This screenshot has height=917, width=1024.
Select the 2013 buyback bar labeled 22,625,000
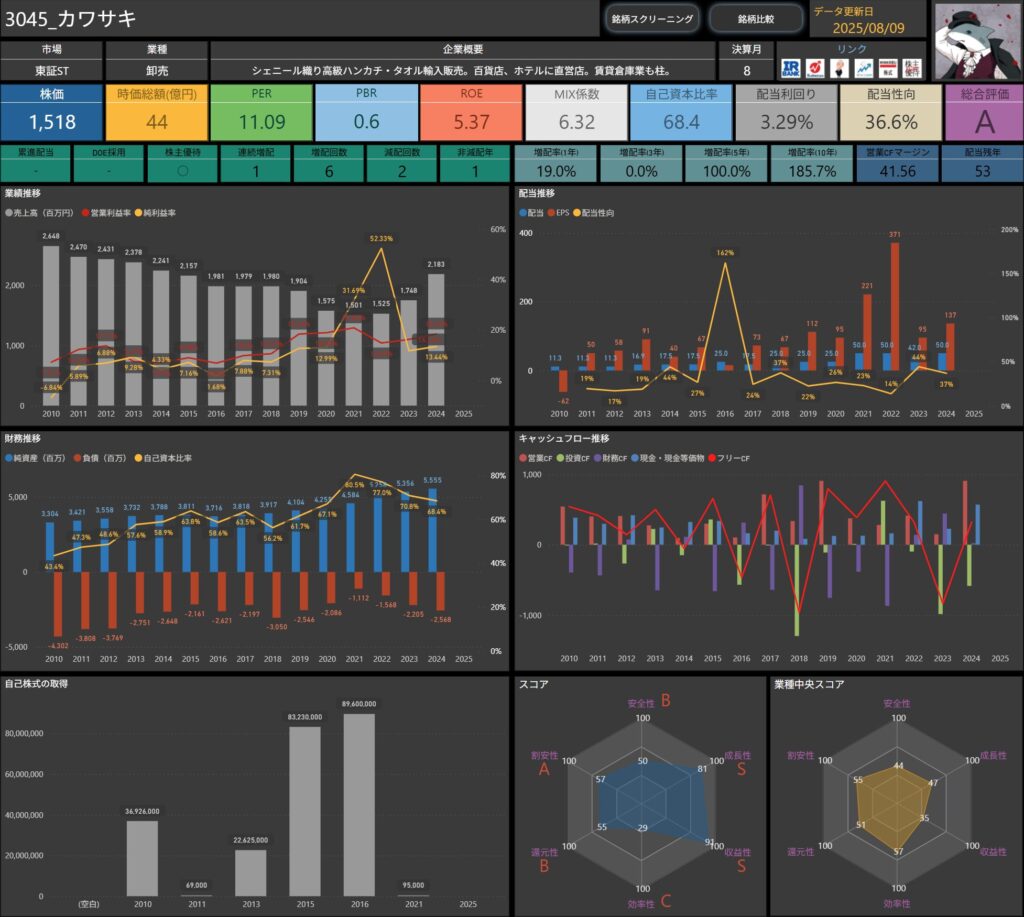251,873
